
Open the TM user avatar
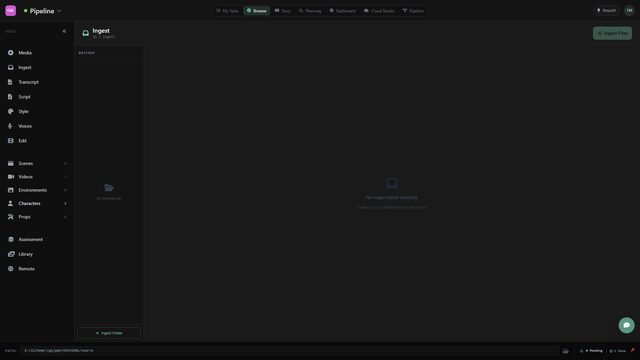[629, 11]
